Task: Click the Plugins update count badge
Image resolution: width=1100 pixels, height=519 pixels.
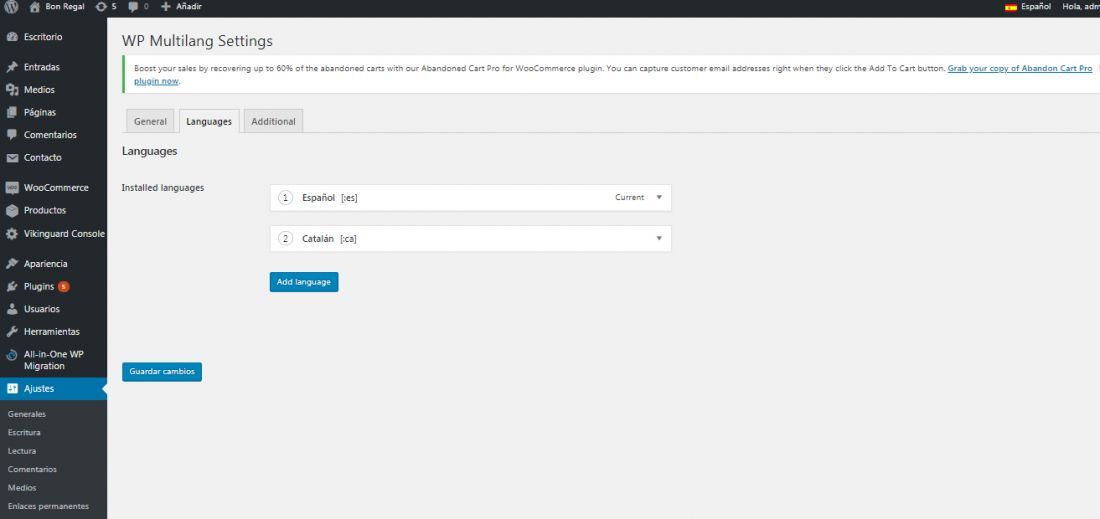Action: [x=63, y=286]
